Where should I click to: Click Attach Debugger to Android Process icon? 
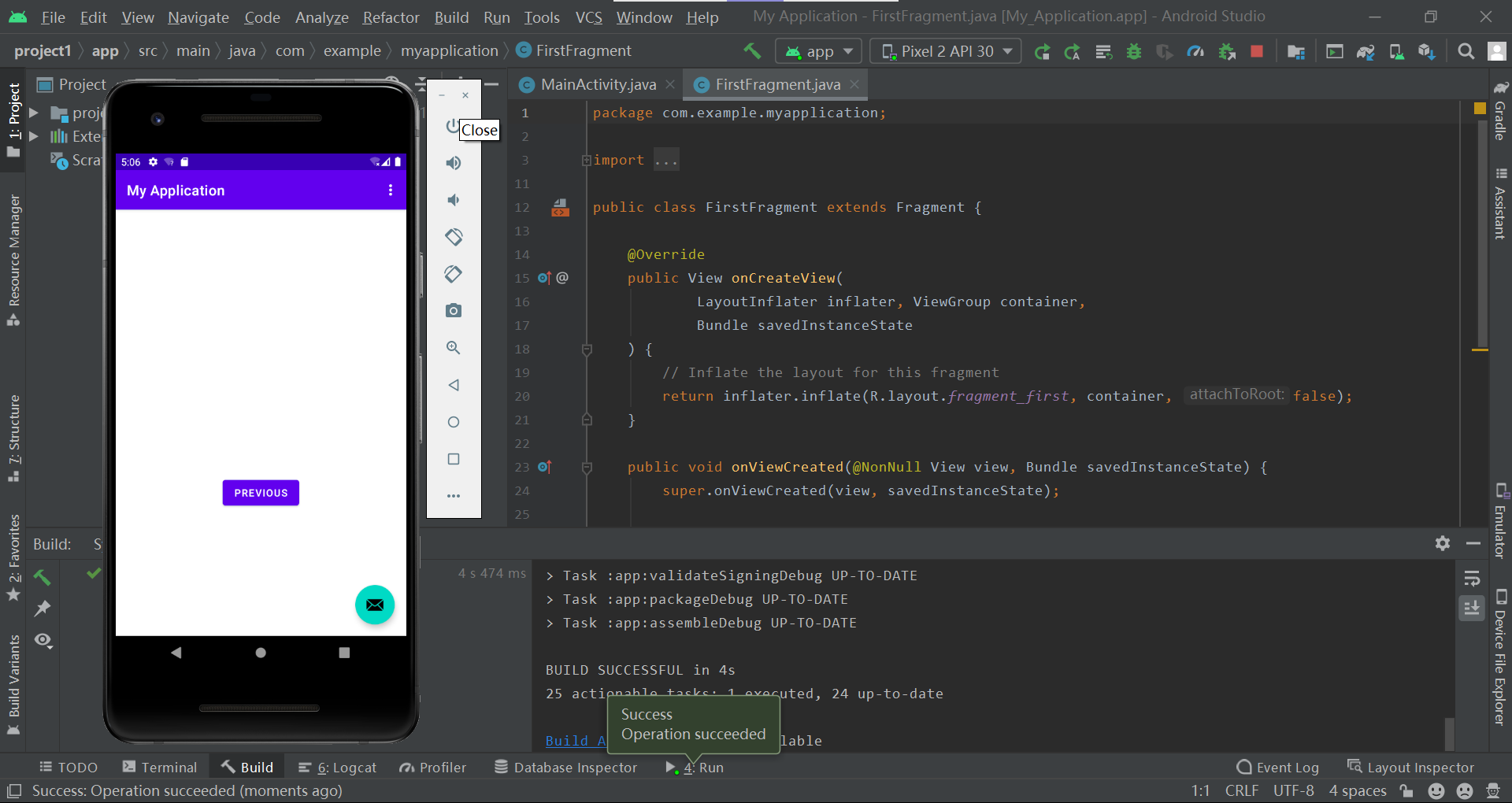pos(1226,51)
